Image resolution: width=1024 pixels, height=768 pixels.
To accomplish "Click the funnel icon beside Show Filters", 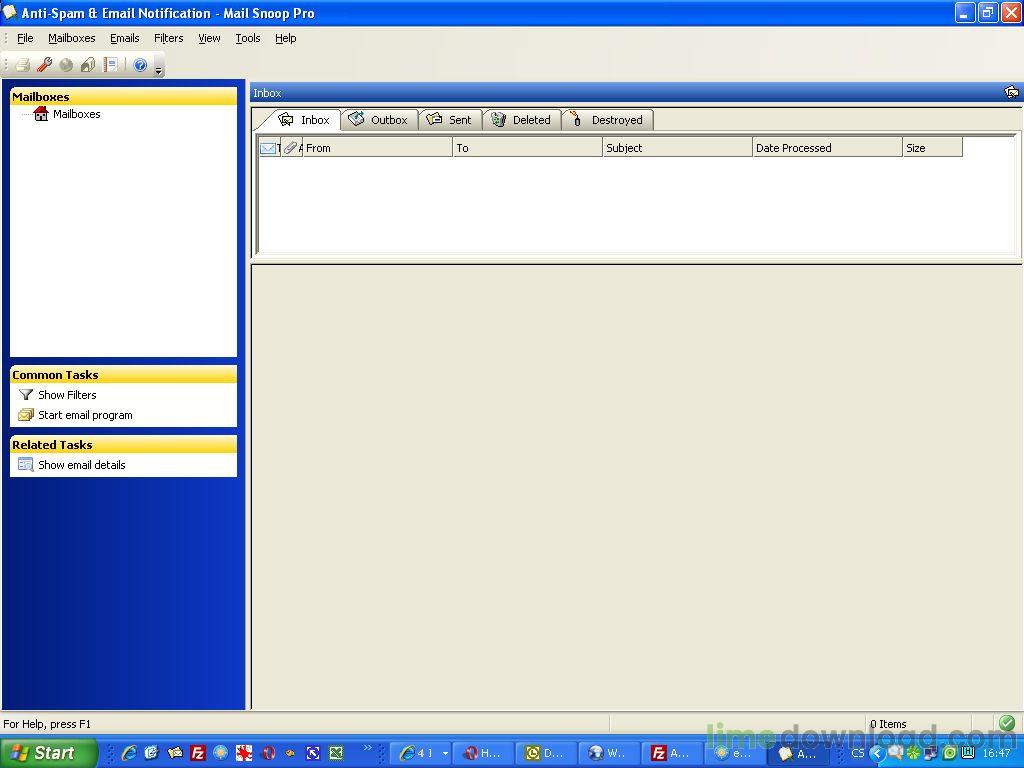I will pos(25,395).
